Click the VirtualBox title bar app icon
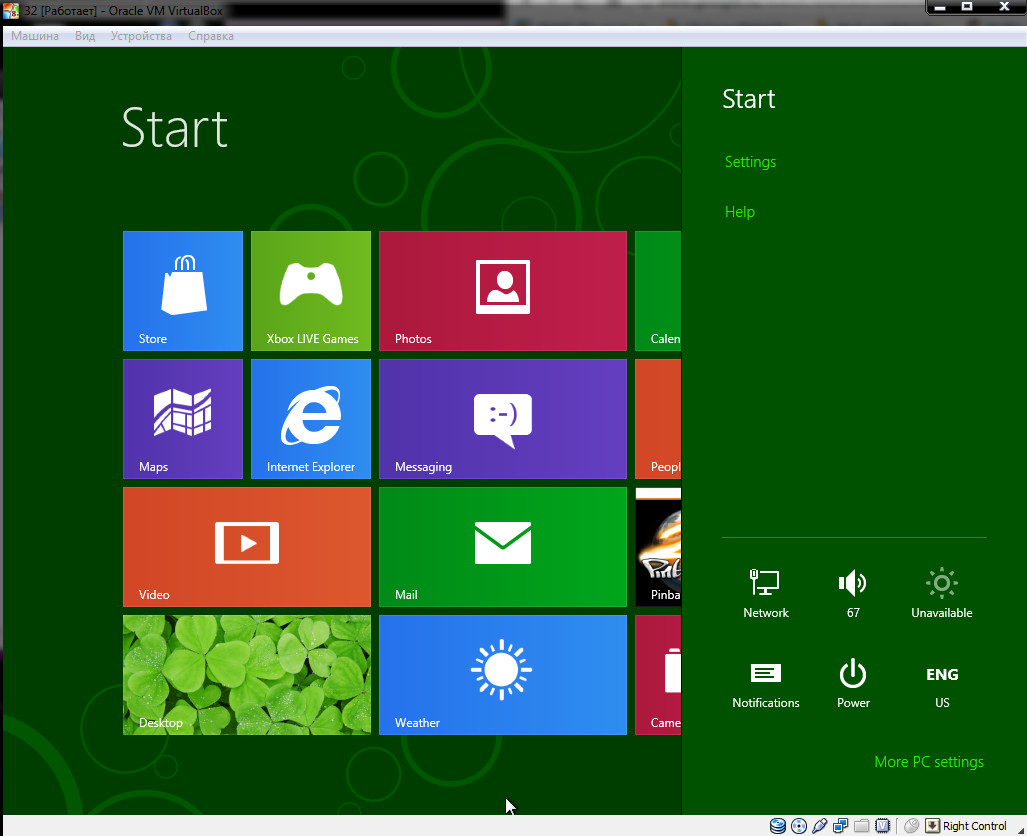The width and height of the screenshot is (1027, 836). click(x=11, y=10)
